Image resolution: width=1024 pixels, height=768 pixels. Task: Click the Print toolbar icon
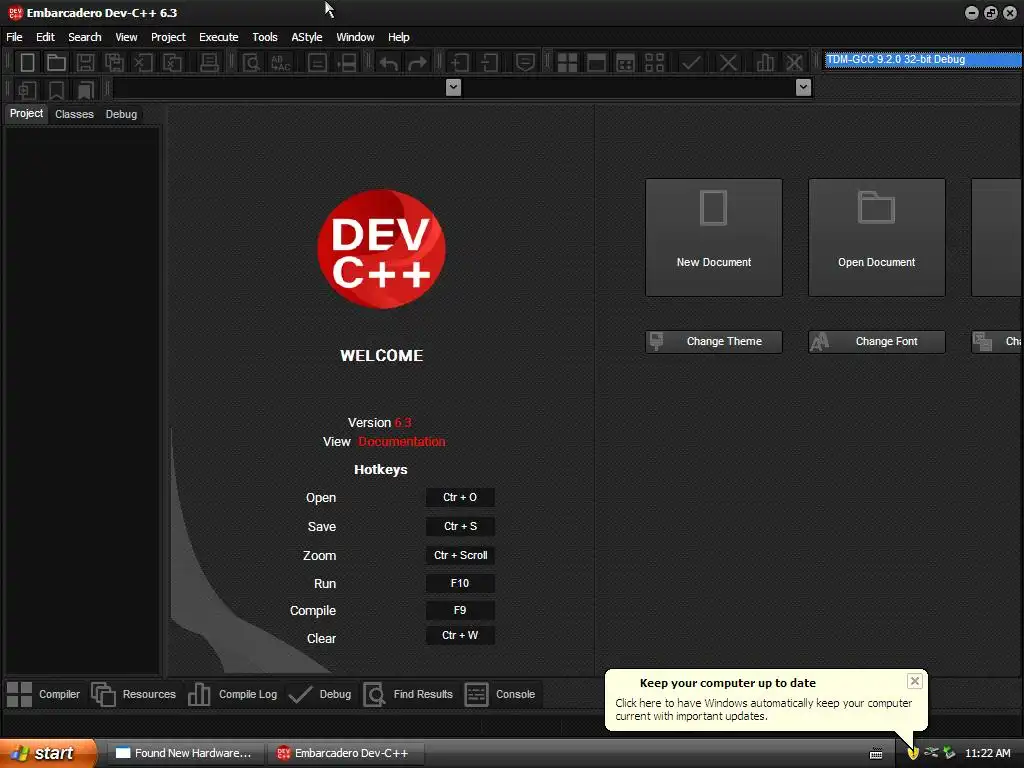209,63
